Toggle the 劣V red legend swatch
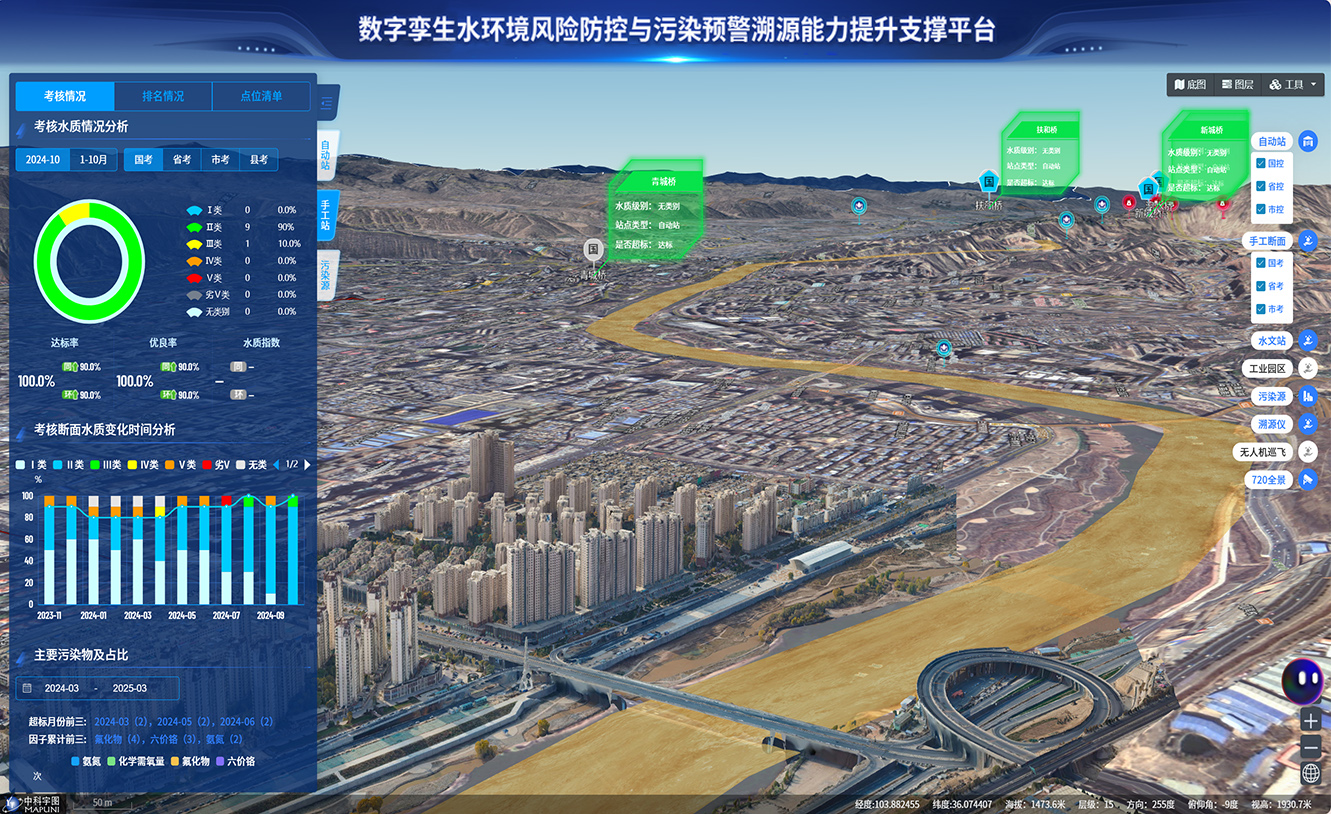This screenshot has height=814, width=1331. coord(208,465)
